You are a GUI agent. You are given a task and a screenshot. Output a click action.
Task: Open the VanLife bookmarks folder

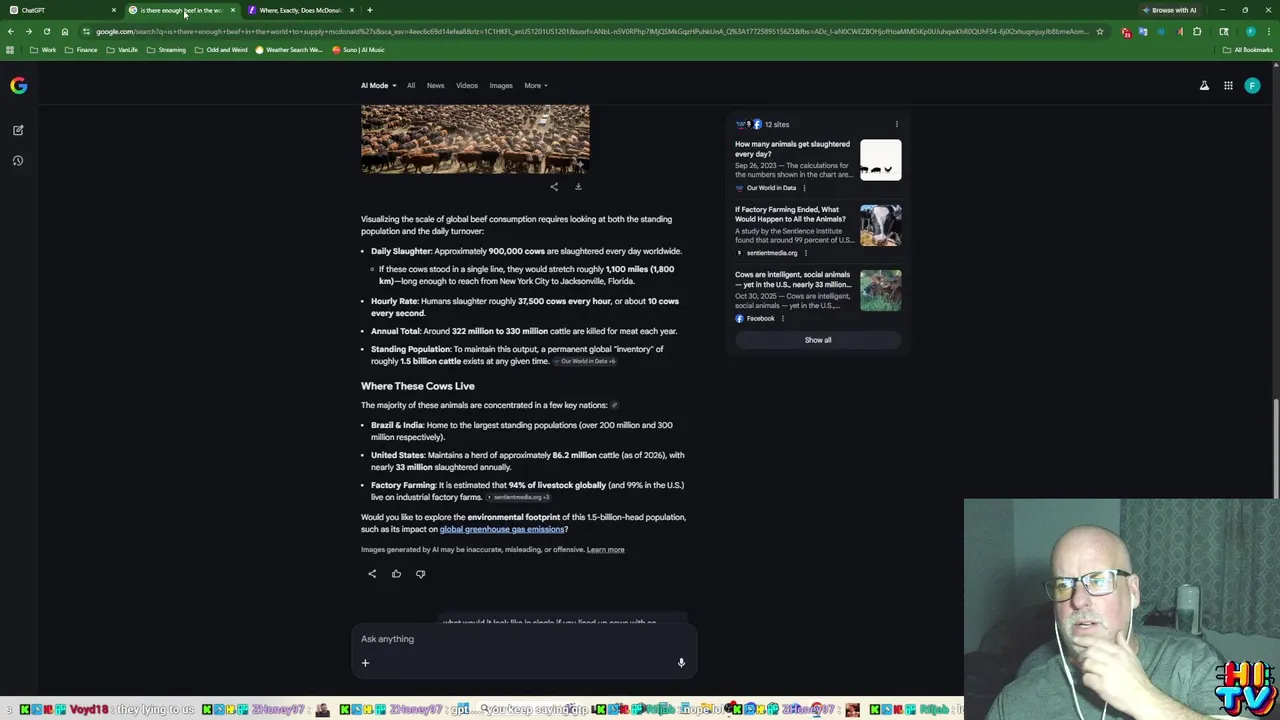click(x=122, y=50)
